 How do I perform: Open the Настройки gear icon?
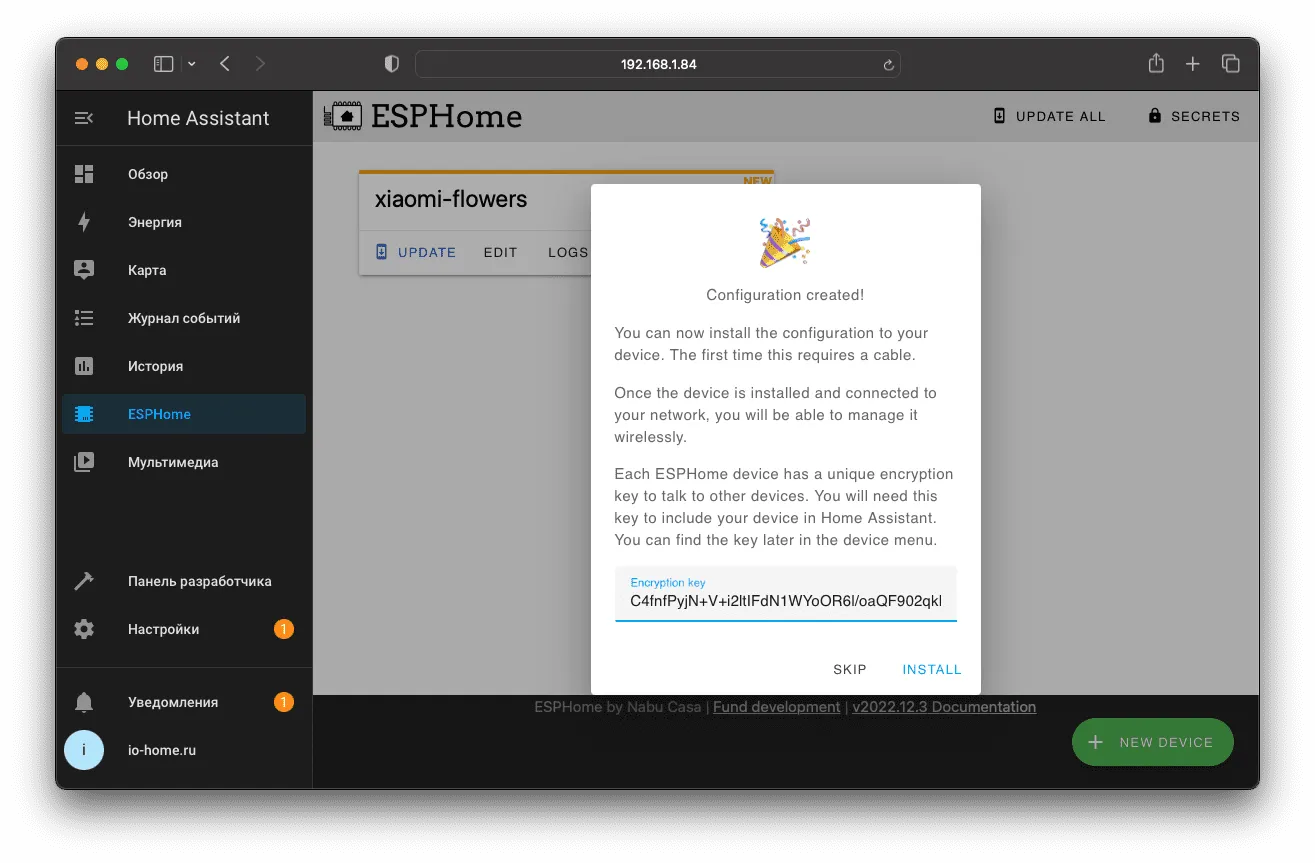click(84, 629)
